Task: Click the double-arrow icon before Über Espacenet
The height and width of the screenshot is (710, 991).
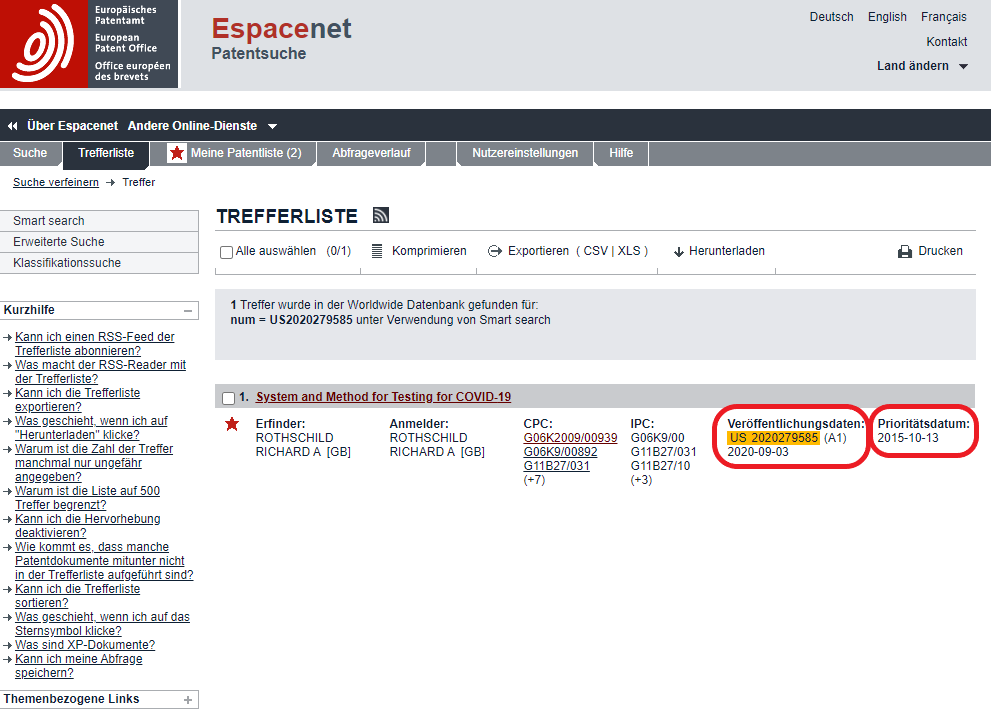Action: 13,126
